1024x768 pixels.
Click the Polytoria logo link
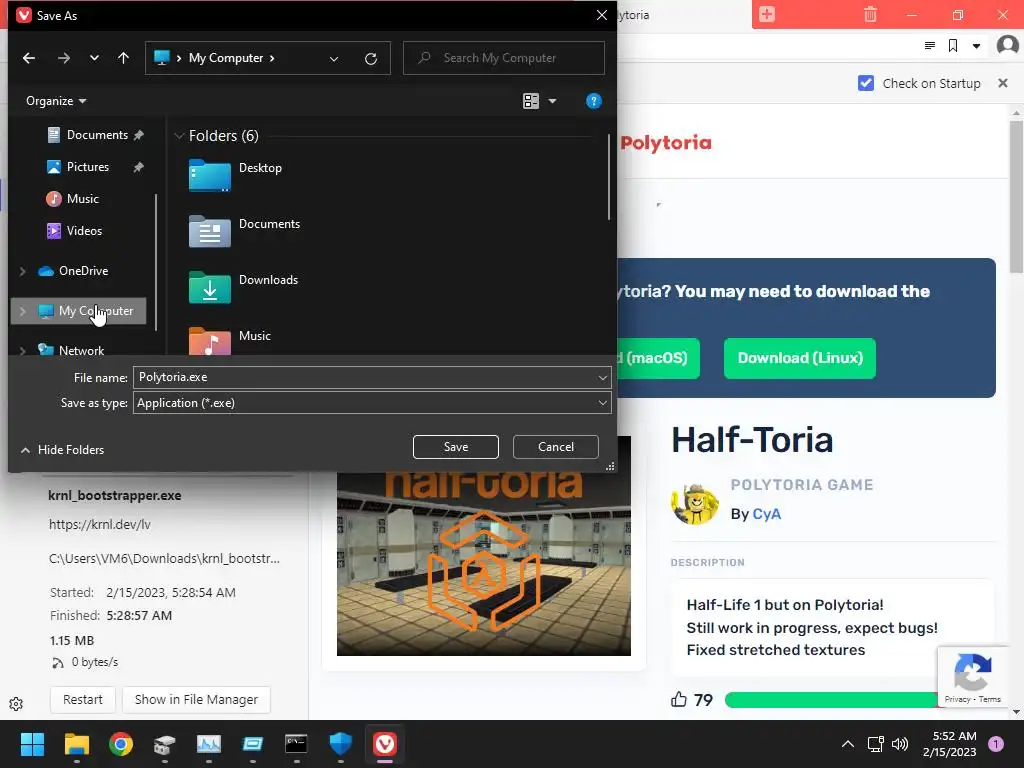click(x=665, y=142)
